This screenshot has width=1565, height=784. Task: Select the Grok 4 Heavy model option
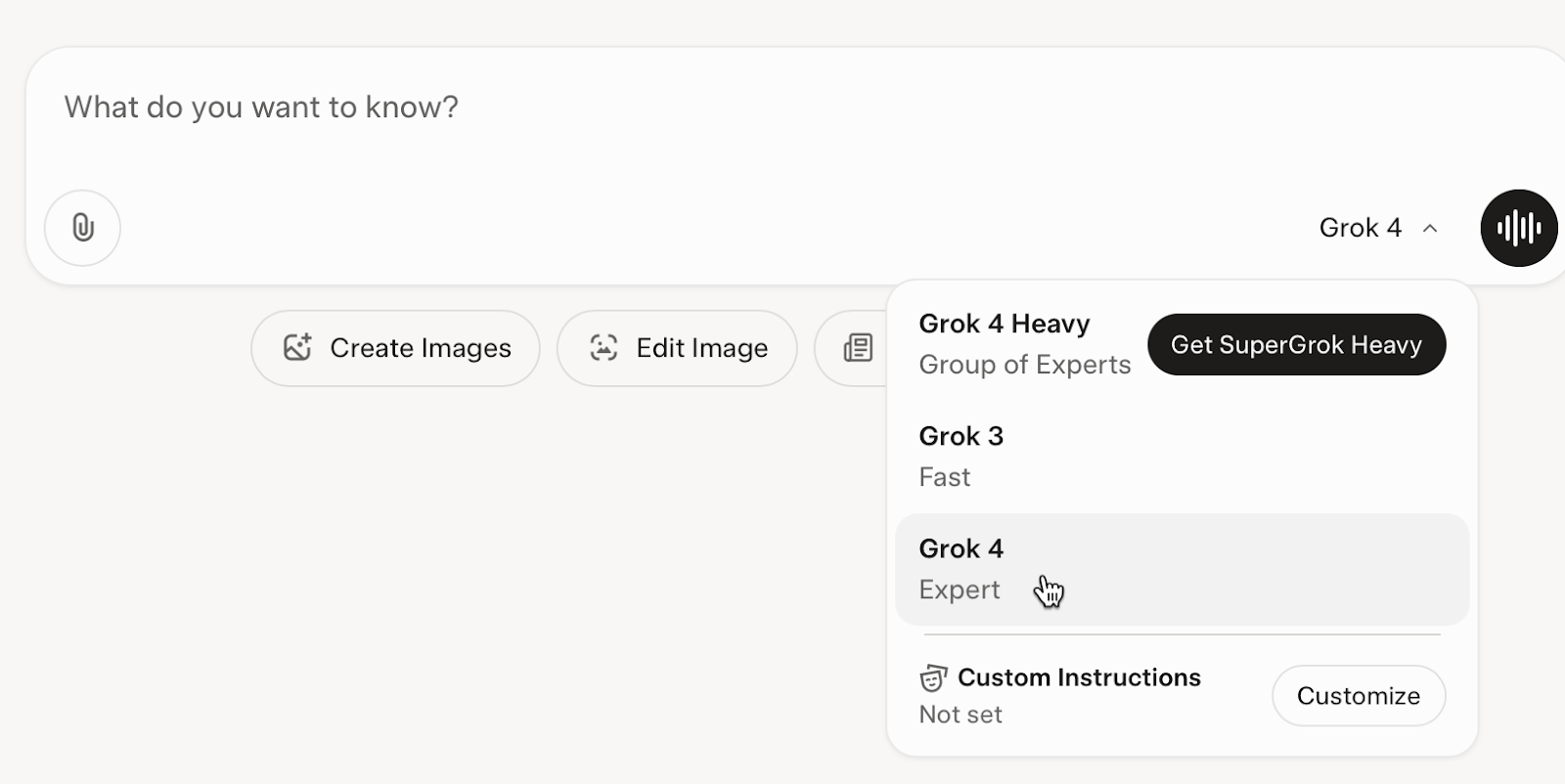pos(1005,324)
